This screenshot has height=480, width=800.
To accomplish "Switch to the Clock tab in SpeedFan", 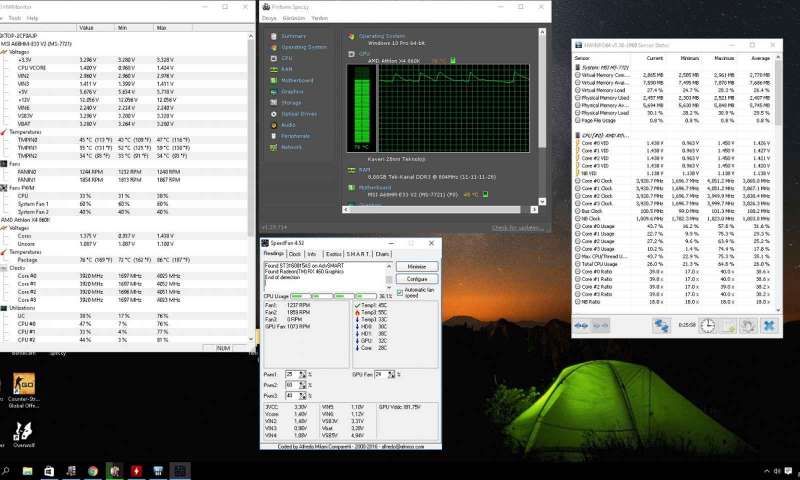I will pyautogui.click(x=295, y=254).
